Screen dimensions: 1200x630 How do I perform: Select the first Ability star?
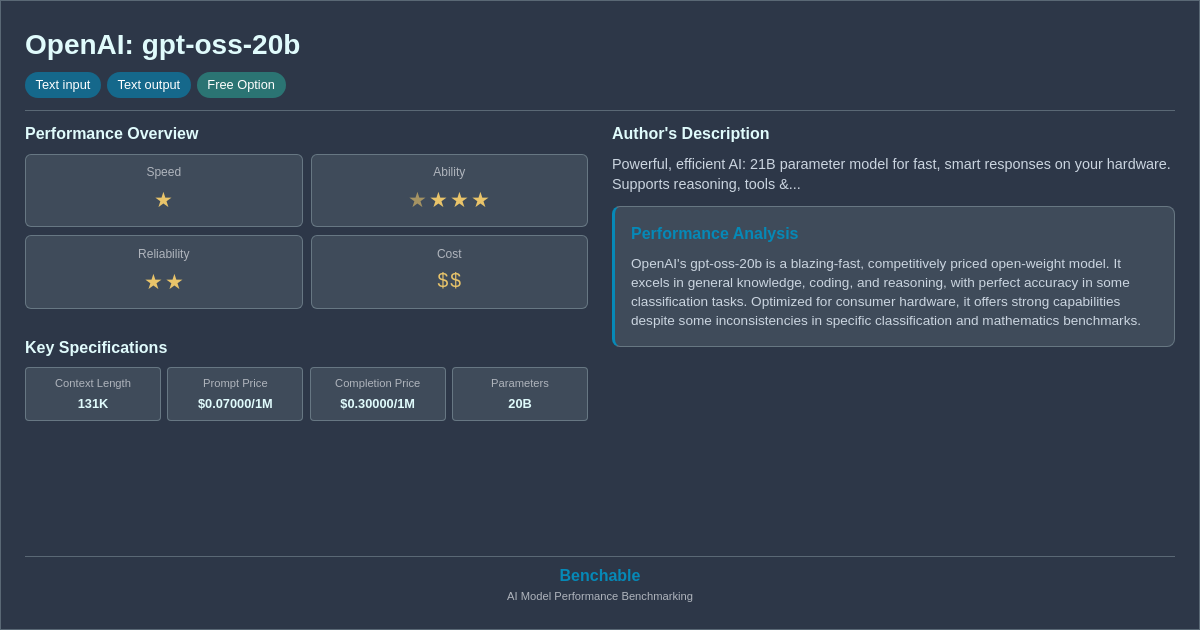tap(417, 199)
